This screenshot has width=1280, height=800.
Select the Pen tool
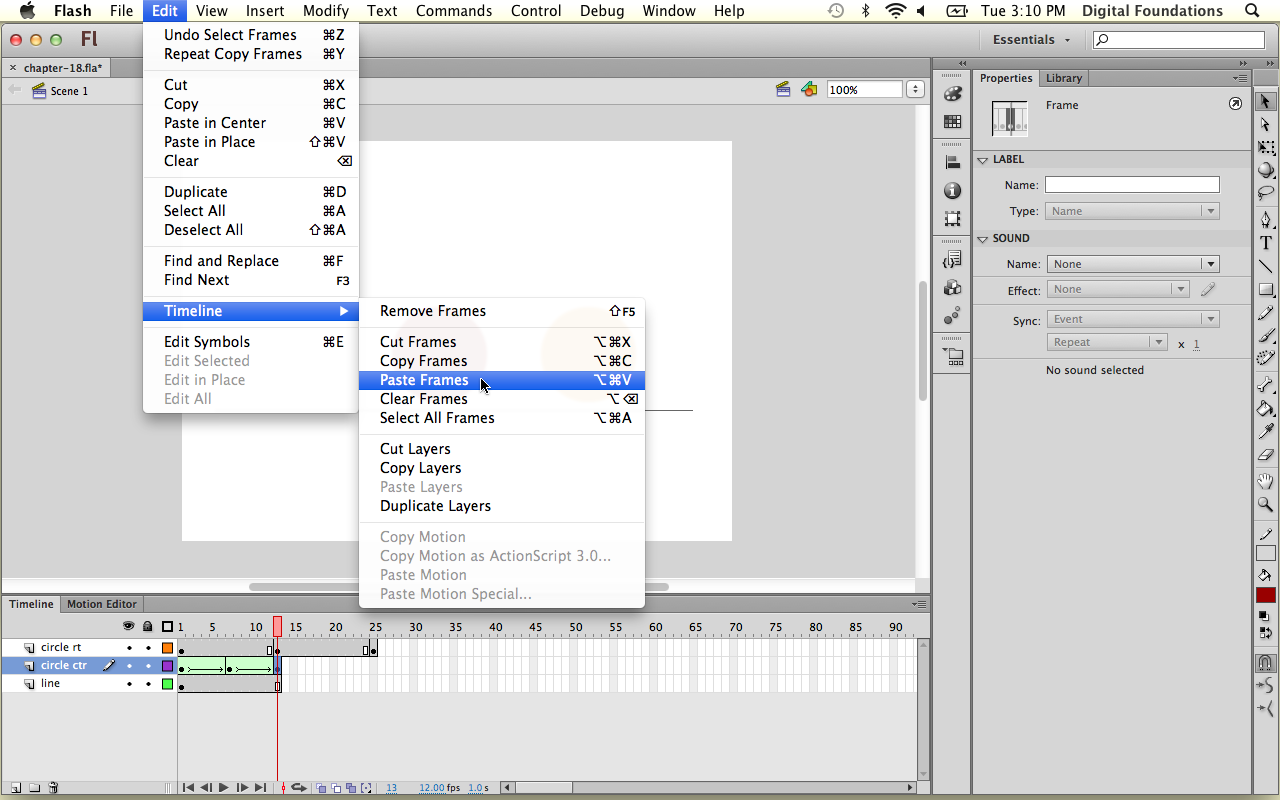(1266, 219)
